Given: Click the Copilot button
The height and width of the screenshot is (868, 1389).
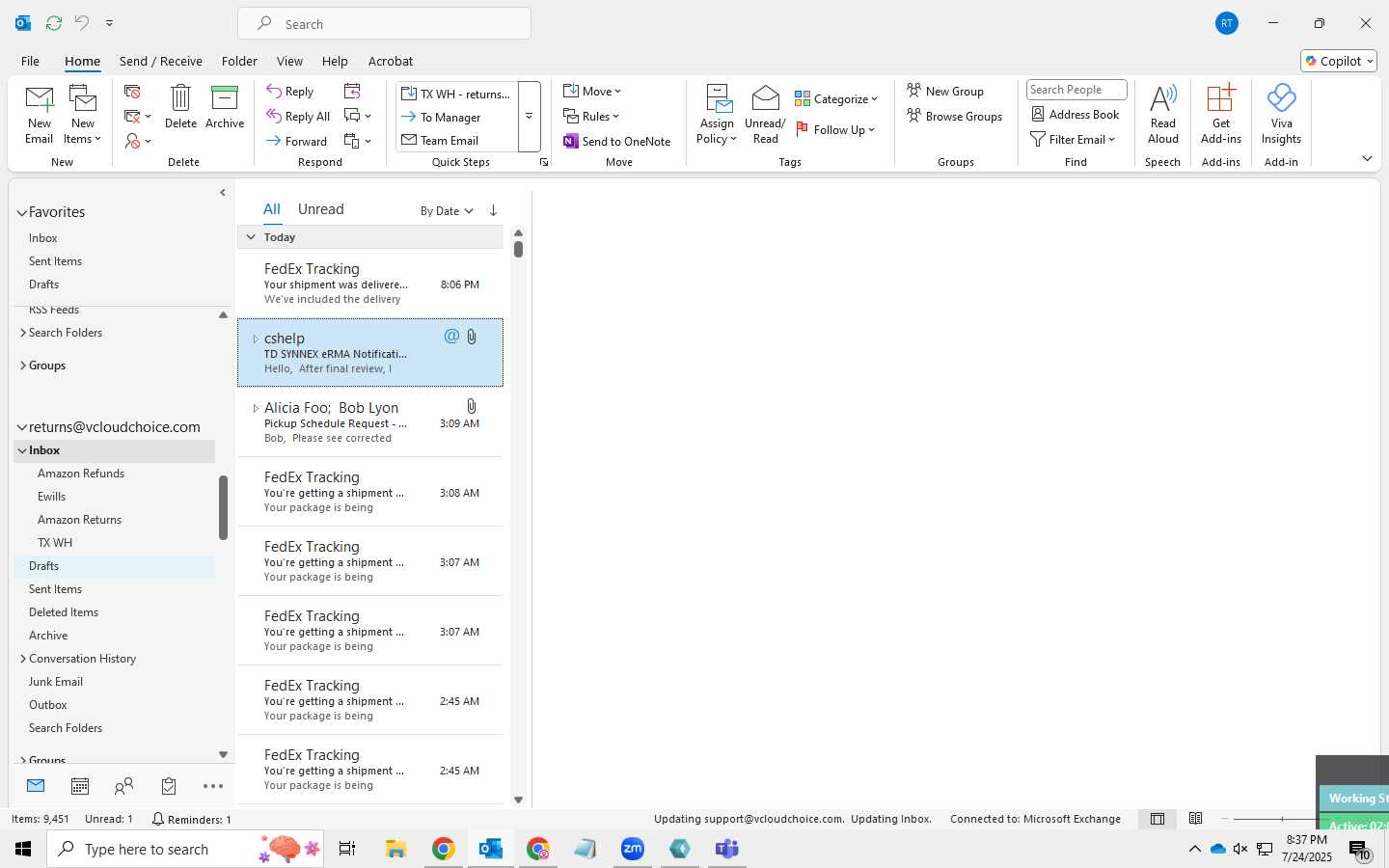Looking at the screenshot, I should 1339,61.
